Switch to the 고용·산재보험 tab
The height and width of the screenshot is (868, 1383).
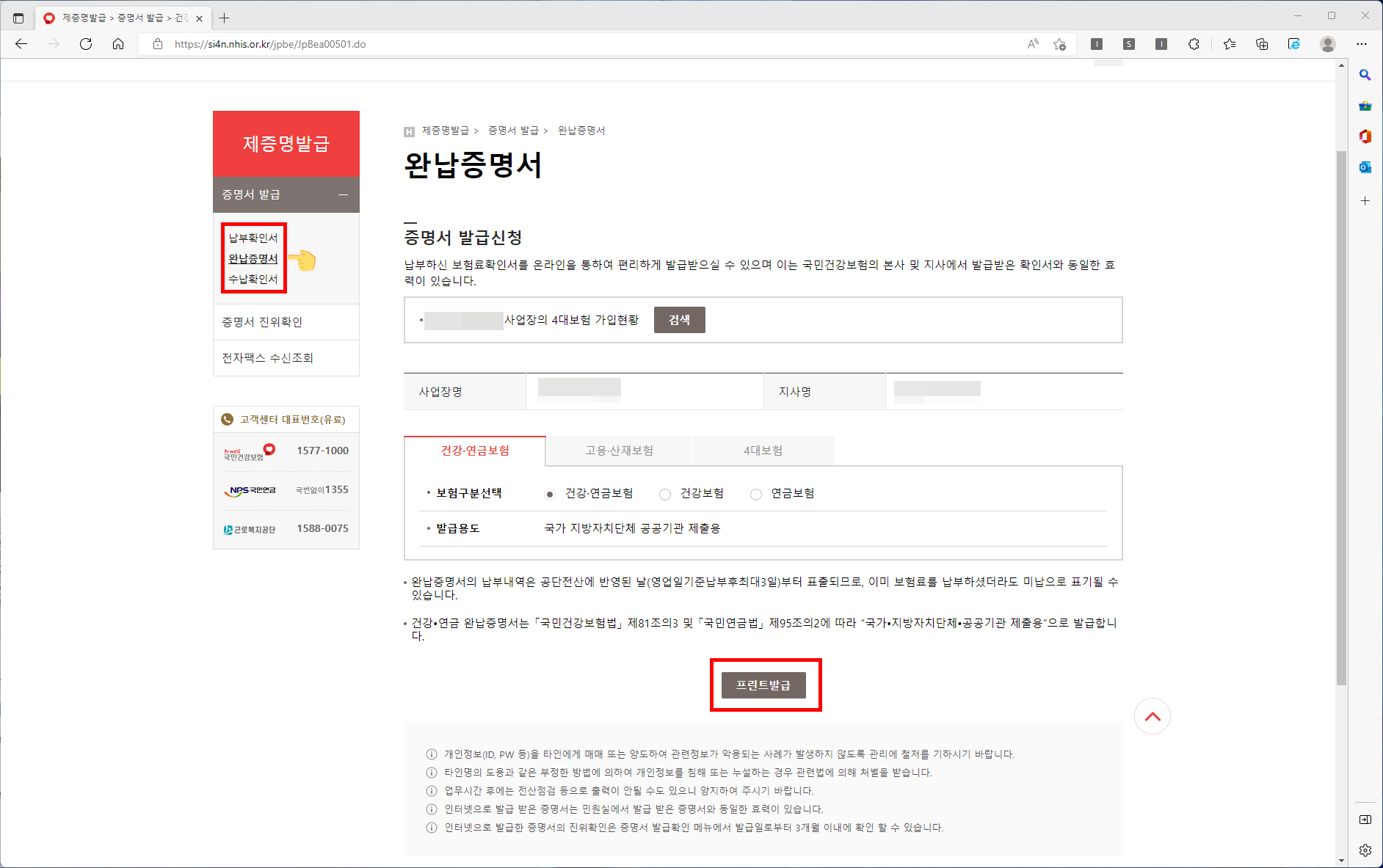pyautogui.click(x=619, y=451)
